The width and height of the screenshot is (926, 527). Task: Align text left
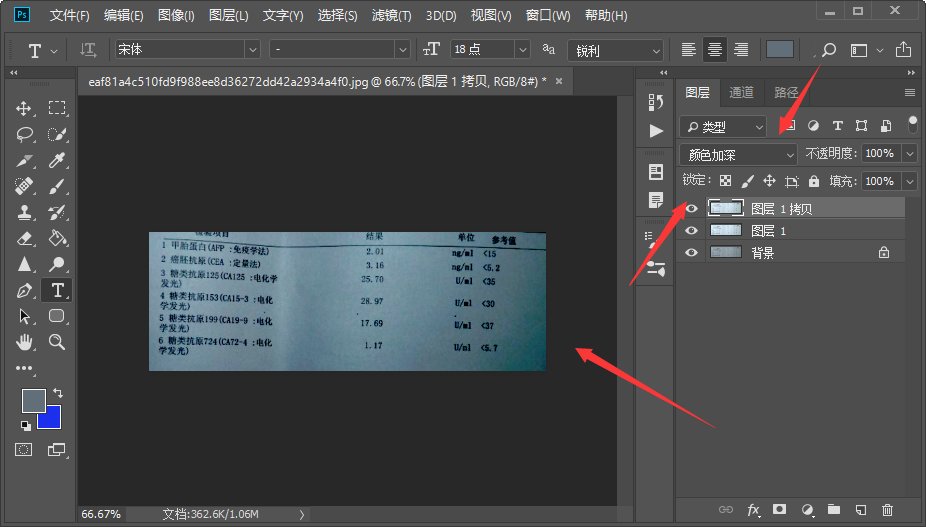click(x=688, y=50)
